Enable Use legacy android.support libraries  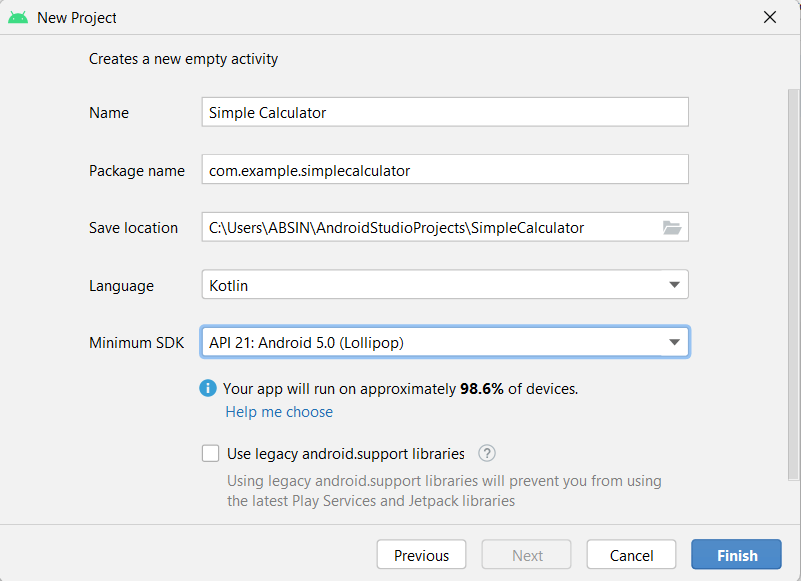pos(210,453)
